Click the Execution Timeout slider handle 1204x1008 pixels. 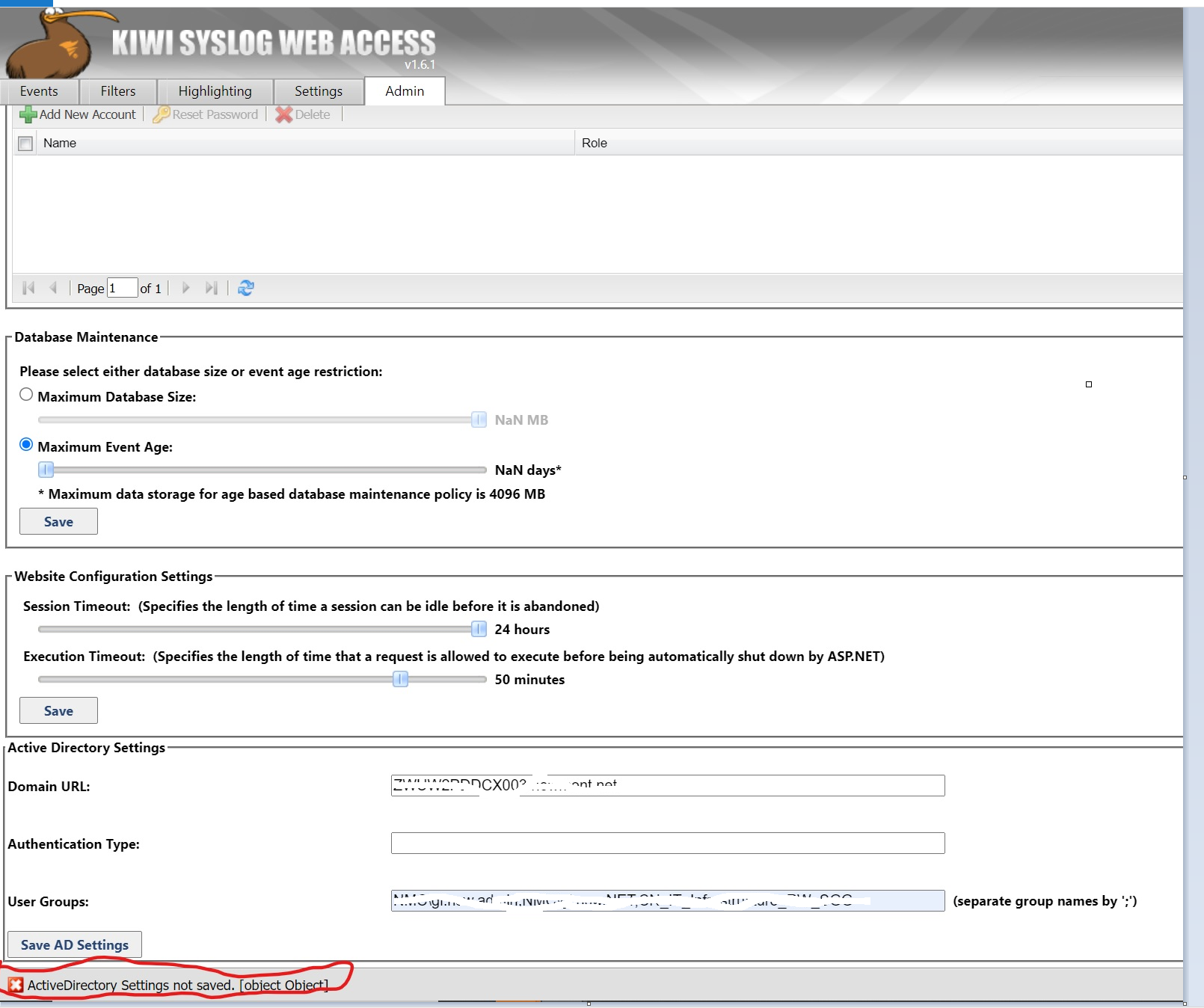point(400,679)
